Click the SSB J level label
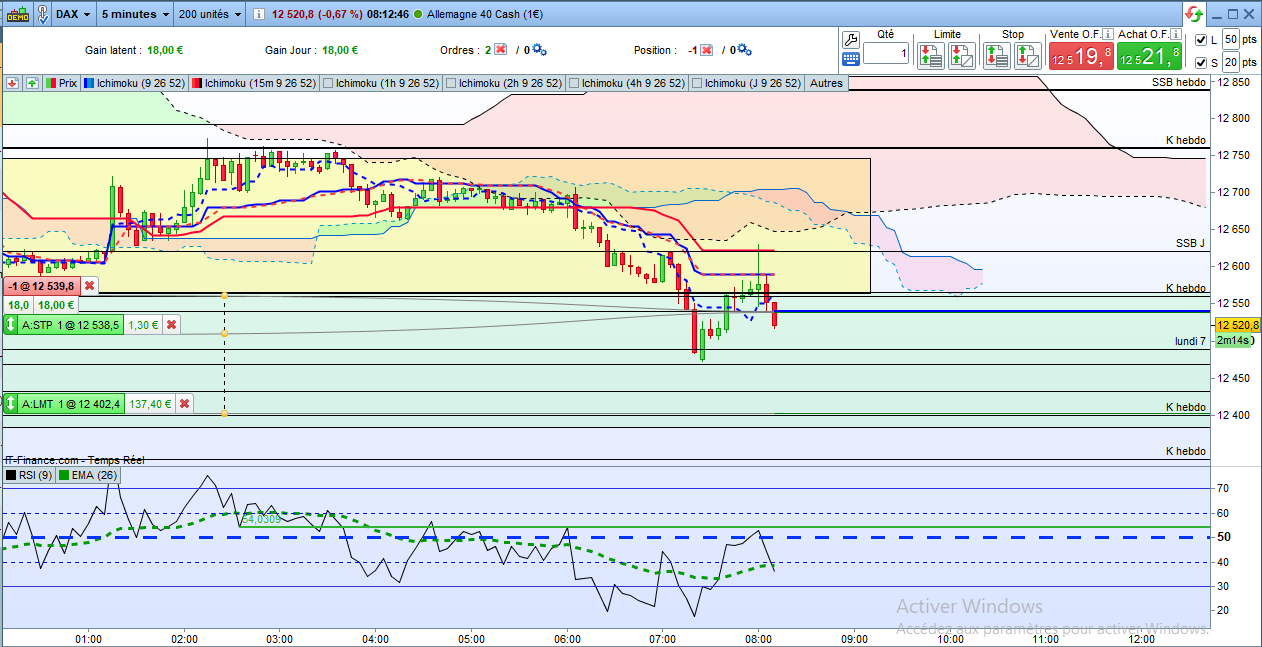The image size is (1262, 647). click(1191, 243)
